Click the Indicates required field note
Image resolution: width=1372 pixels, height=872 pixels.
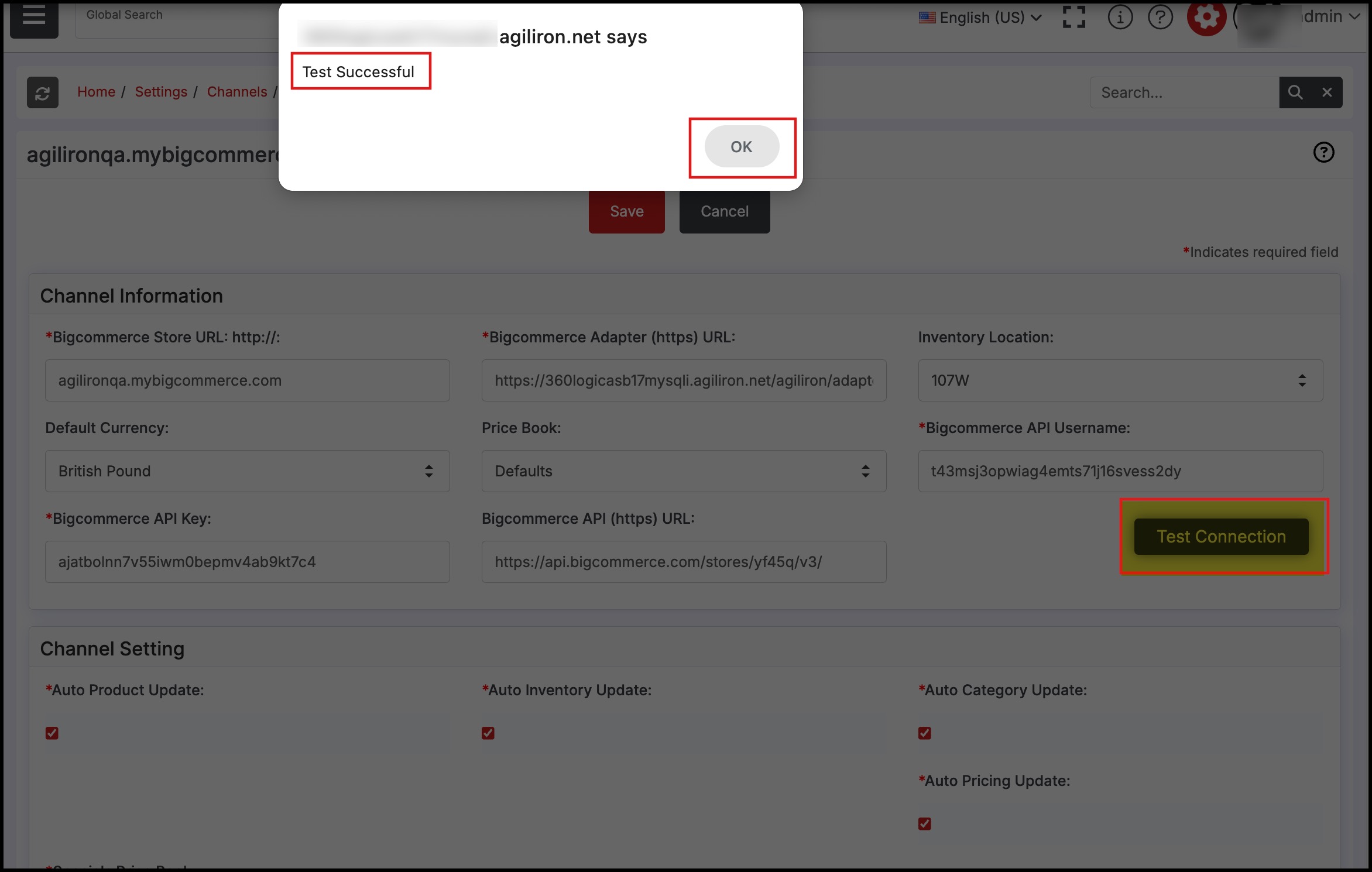coord(1261,252)
